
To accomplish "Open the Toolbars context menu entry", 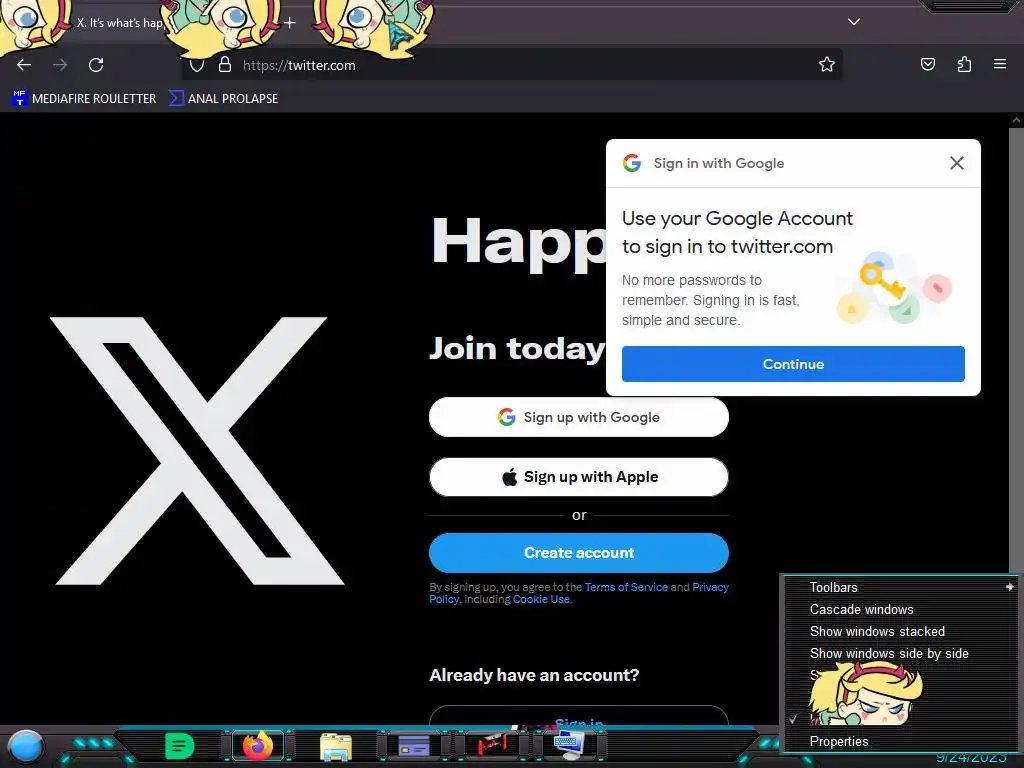I will click(901, 587).
